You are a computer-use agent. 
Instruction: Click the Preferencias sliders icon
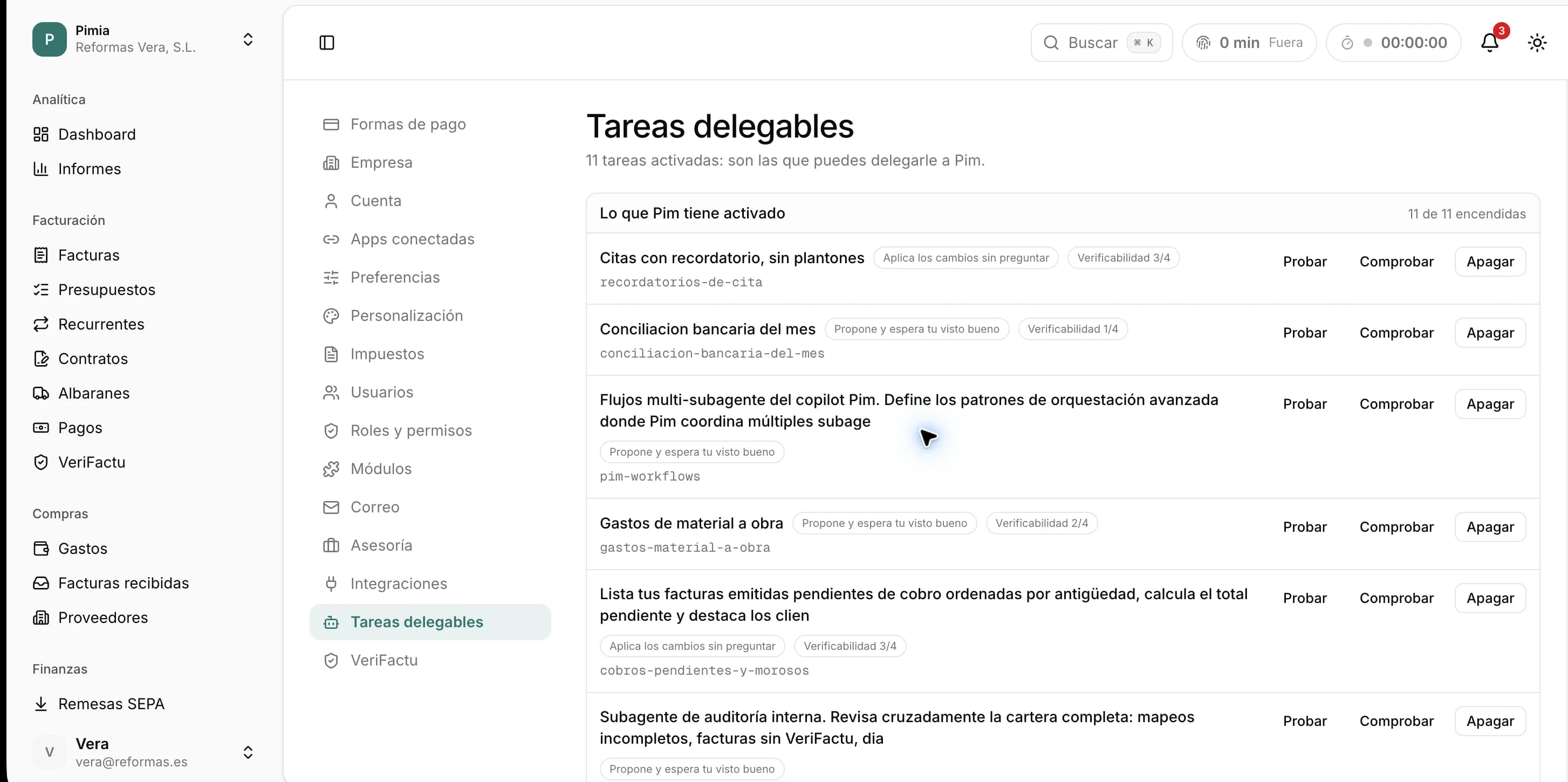[331, 278]
